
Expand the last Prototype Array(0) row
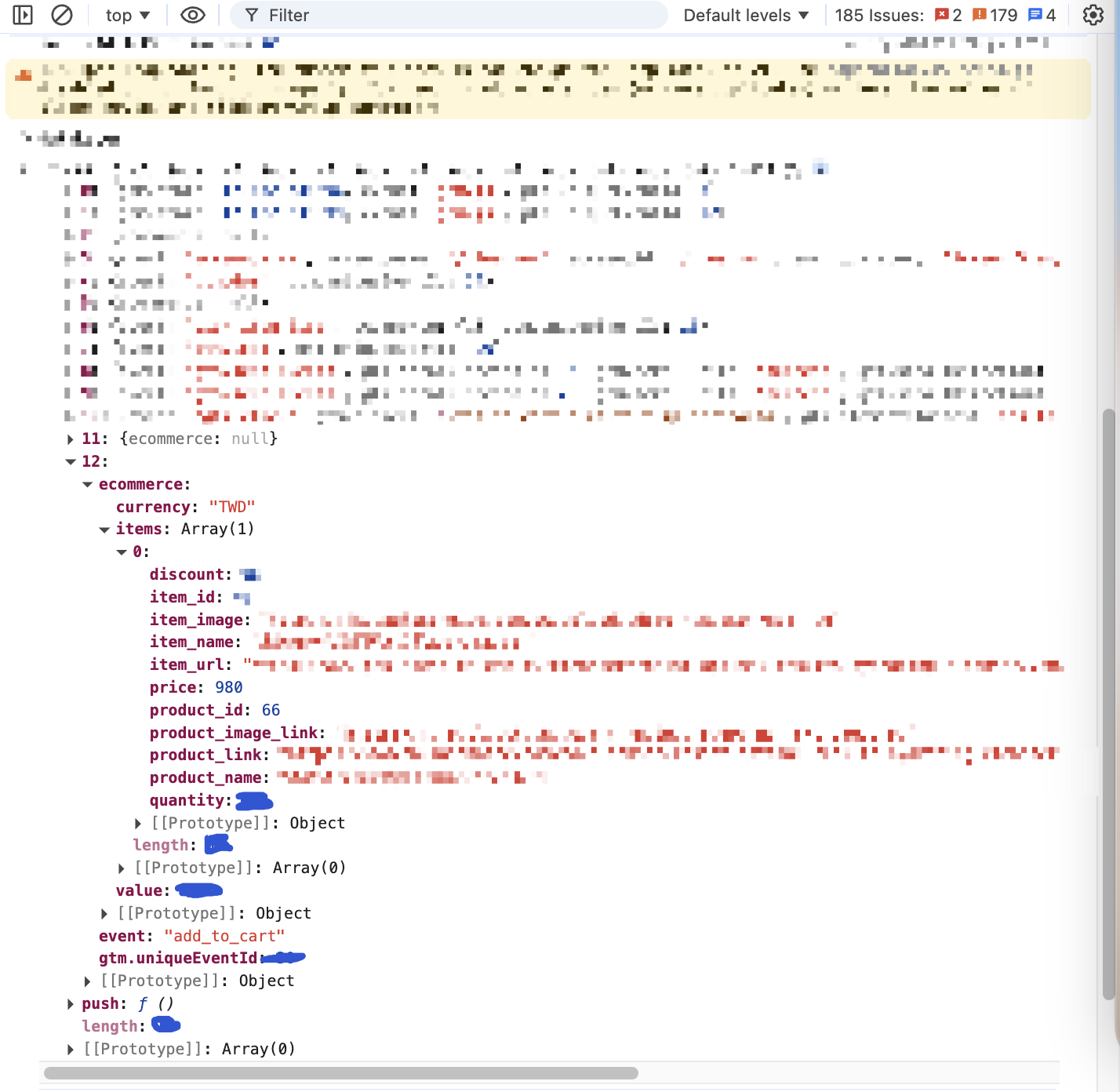(71, 1049)
